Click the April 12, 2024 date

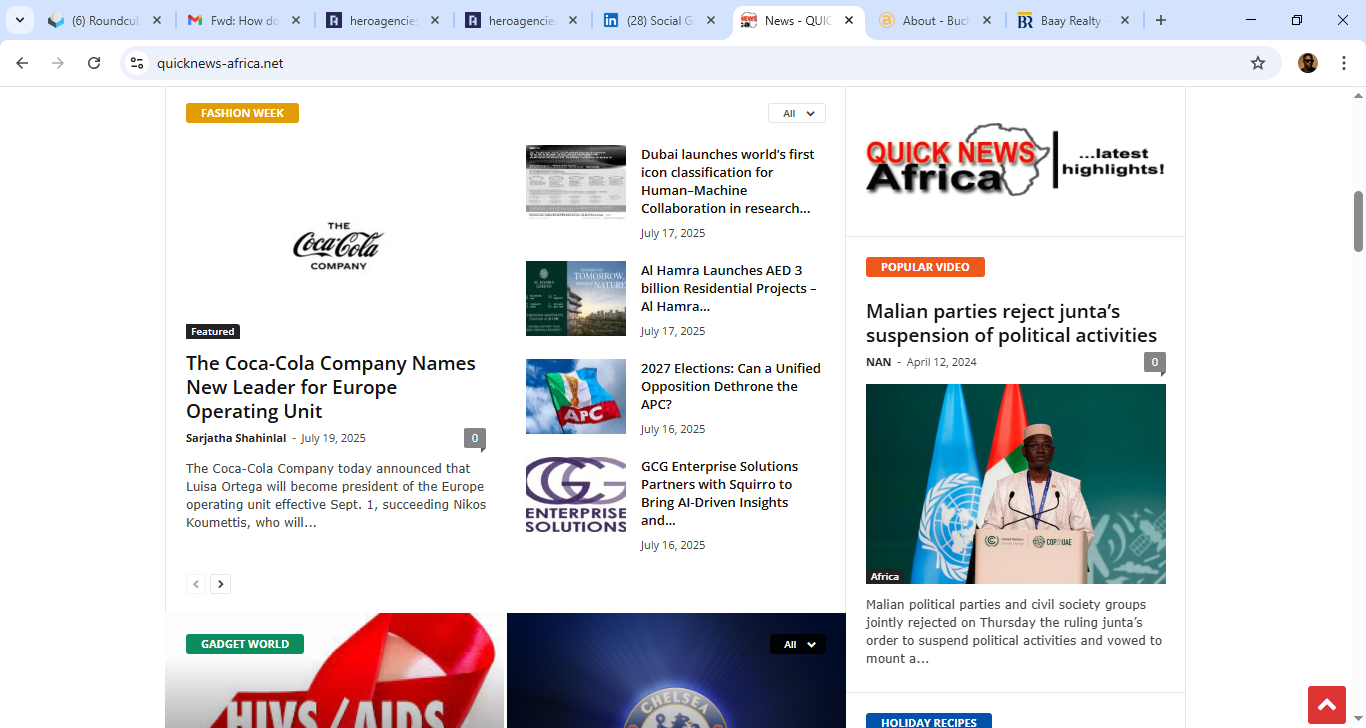click(x=941, y=362)
